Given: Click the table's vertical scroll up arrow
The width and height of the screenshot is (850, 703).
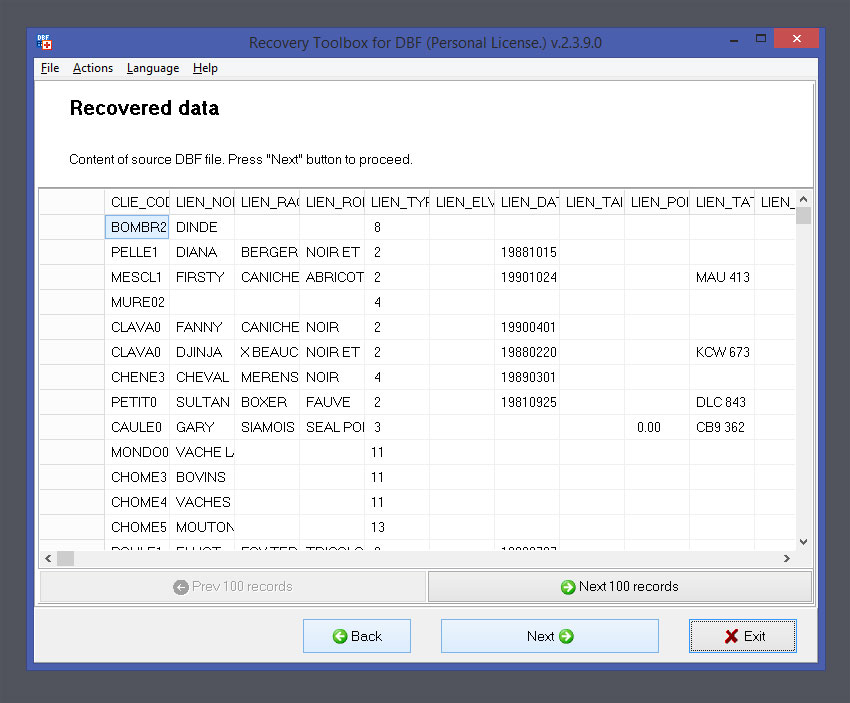Looking at the screenshot, I should (803, 199).
